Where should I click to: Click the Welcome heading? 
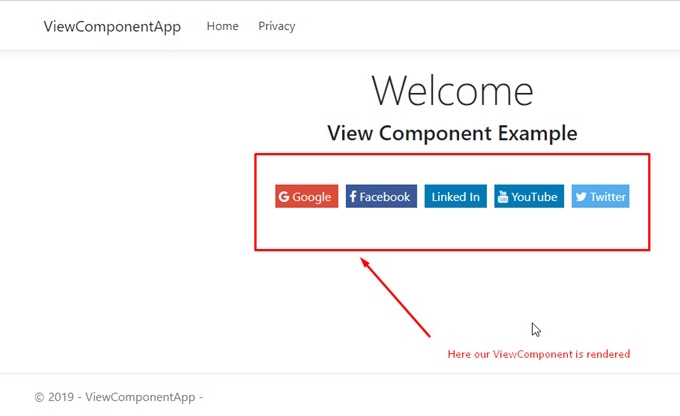tap(452, 91)
